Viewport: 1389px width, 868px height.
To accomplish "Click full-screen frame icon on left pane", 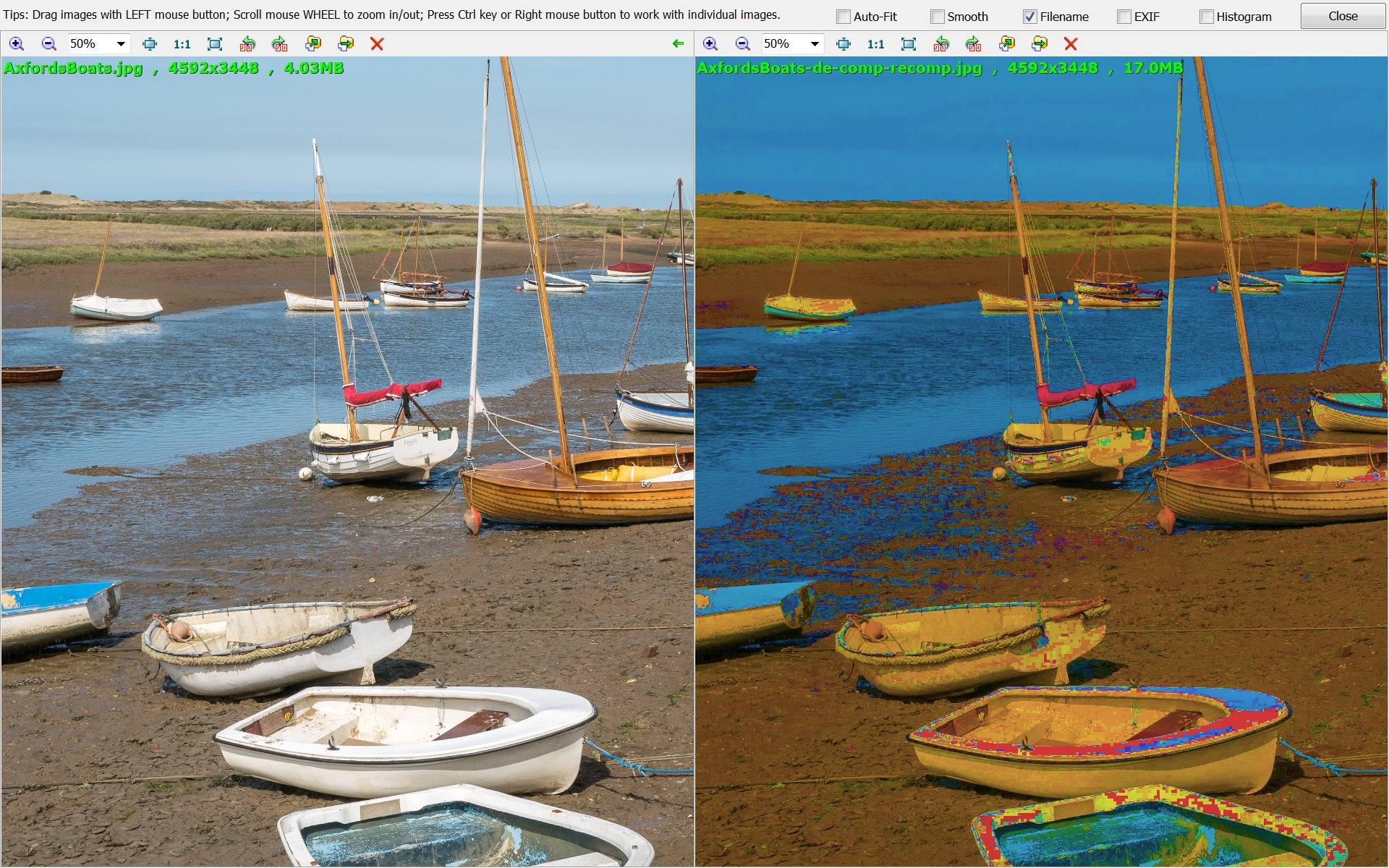I will click(x=215, y=44).
